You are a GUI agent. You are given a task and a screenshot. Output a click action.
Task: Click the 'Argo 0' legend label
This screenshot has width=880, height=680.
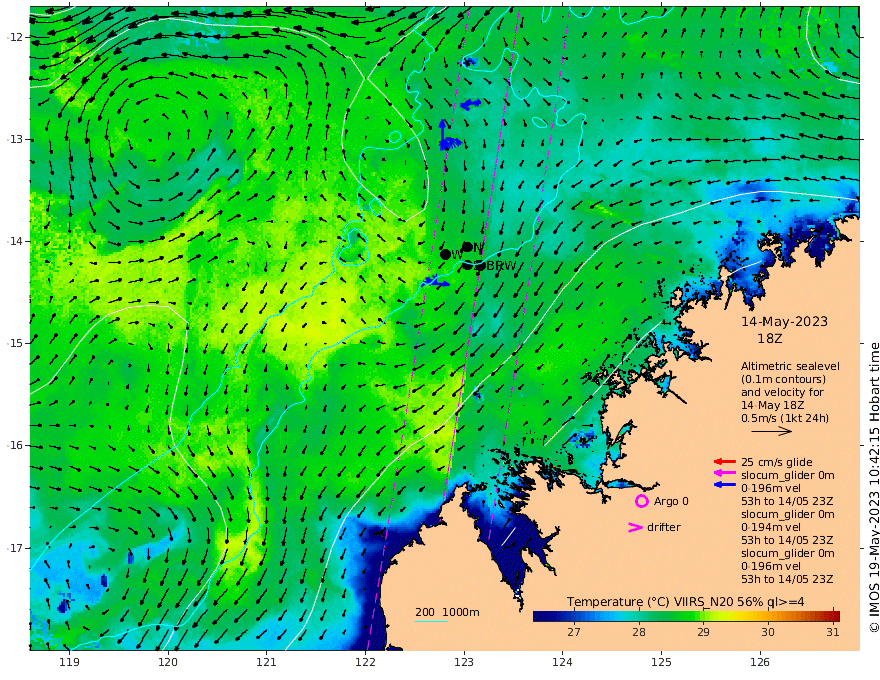click(671, 501)
